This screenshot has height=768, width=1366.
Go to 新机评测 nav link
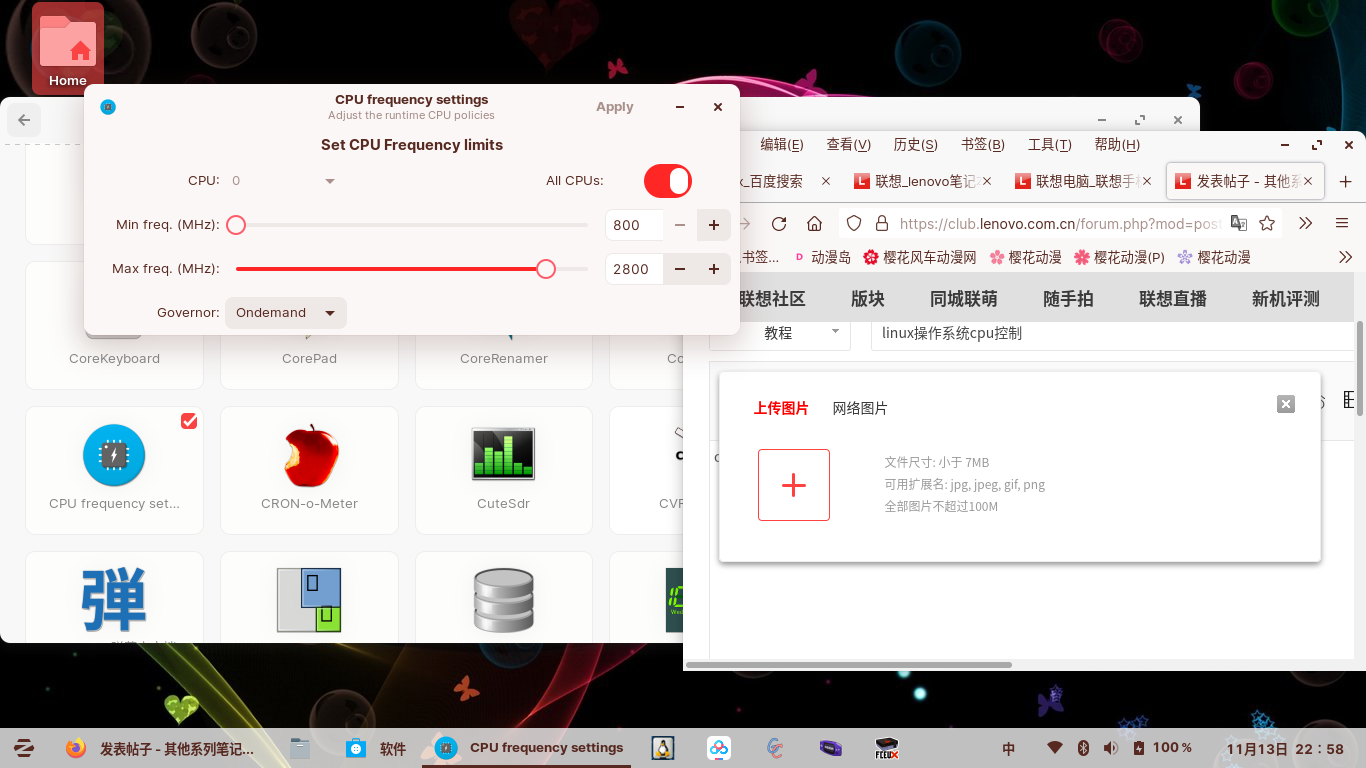click(x=1286, y=298)
